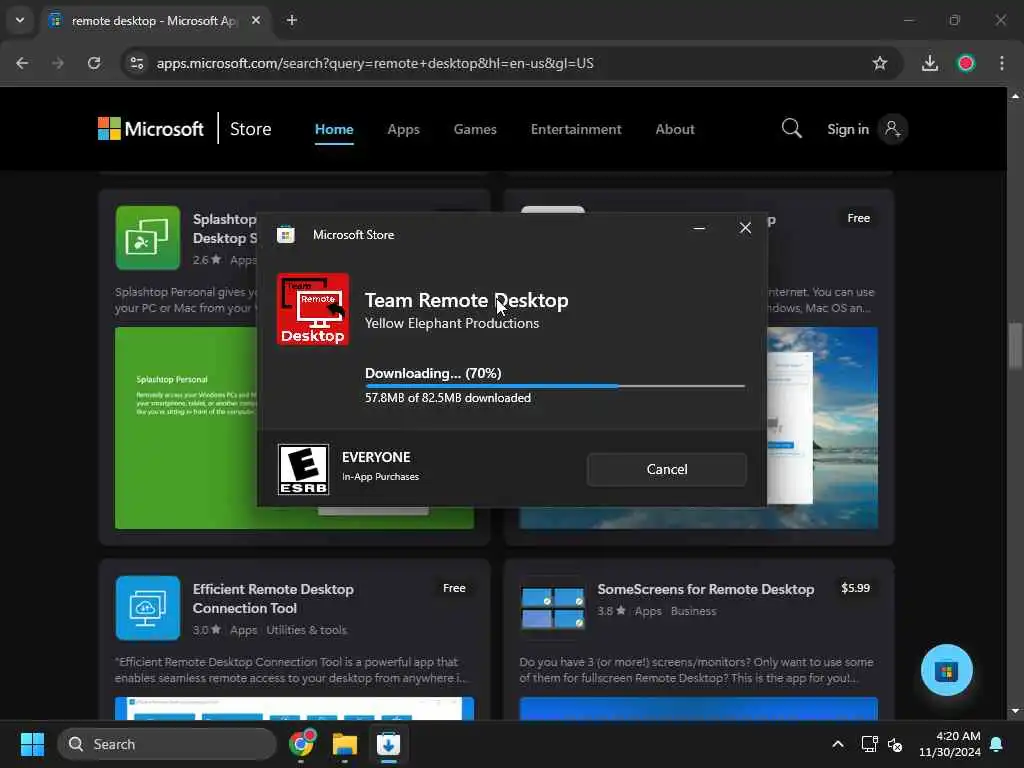Viewport: 1024px width, 768px height.
Task: Click the download progress bar
Action: [554, 386]
